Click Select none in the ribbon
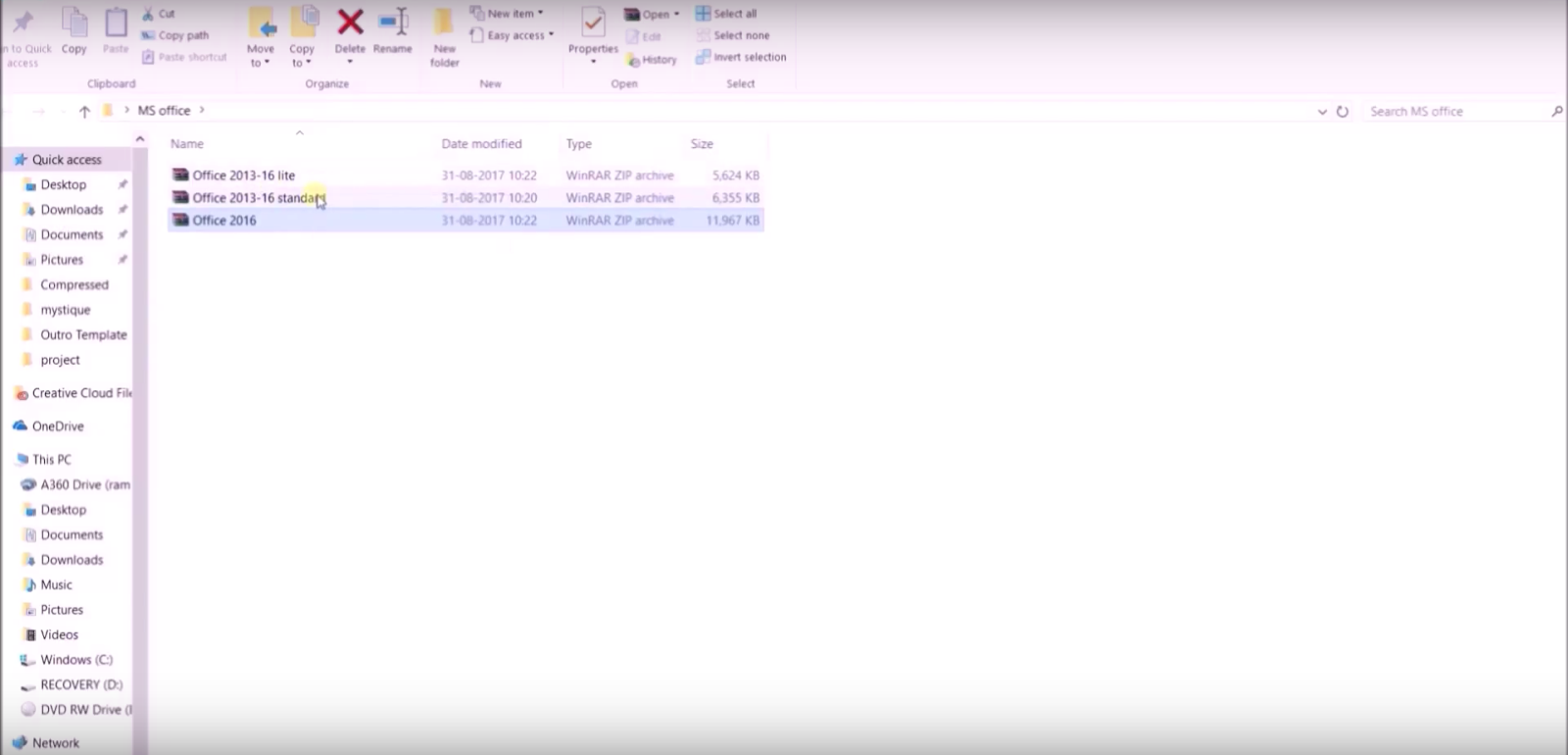The height and width of the screenshot is (755, 1568). pyautogui.click(x=732, y=35)
